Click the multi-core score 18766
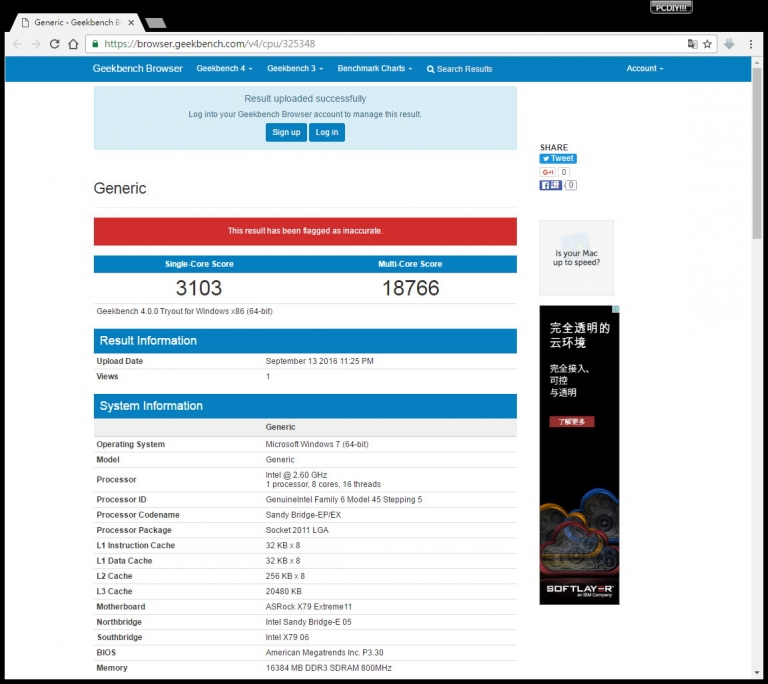 (x=410, y=288)
